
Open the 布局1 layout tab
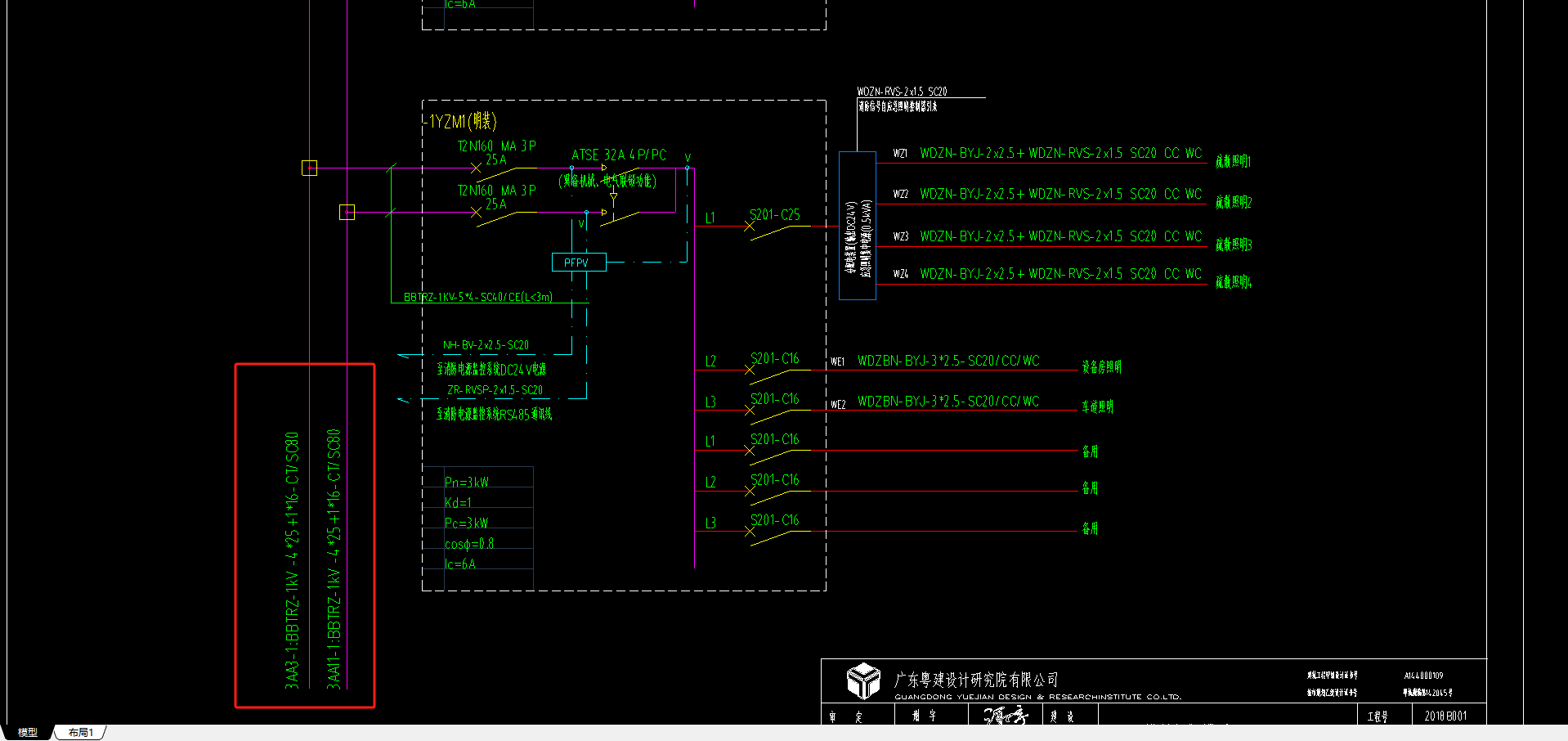click(x=80, y=733)
